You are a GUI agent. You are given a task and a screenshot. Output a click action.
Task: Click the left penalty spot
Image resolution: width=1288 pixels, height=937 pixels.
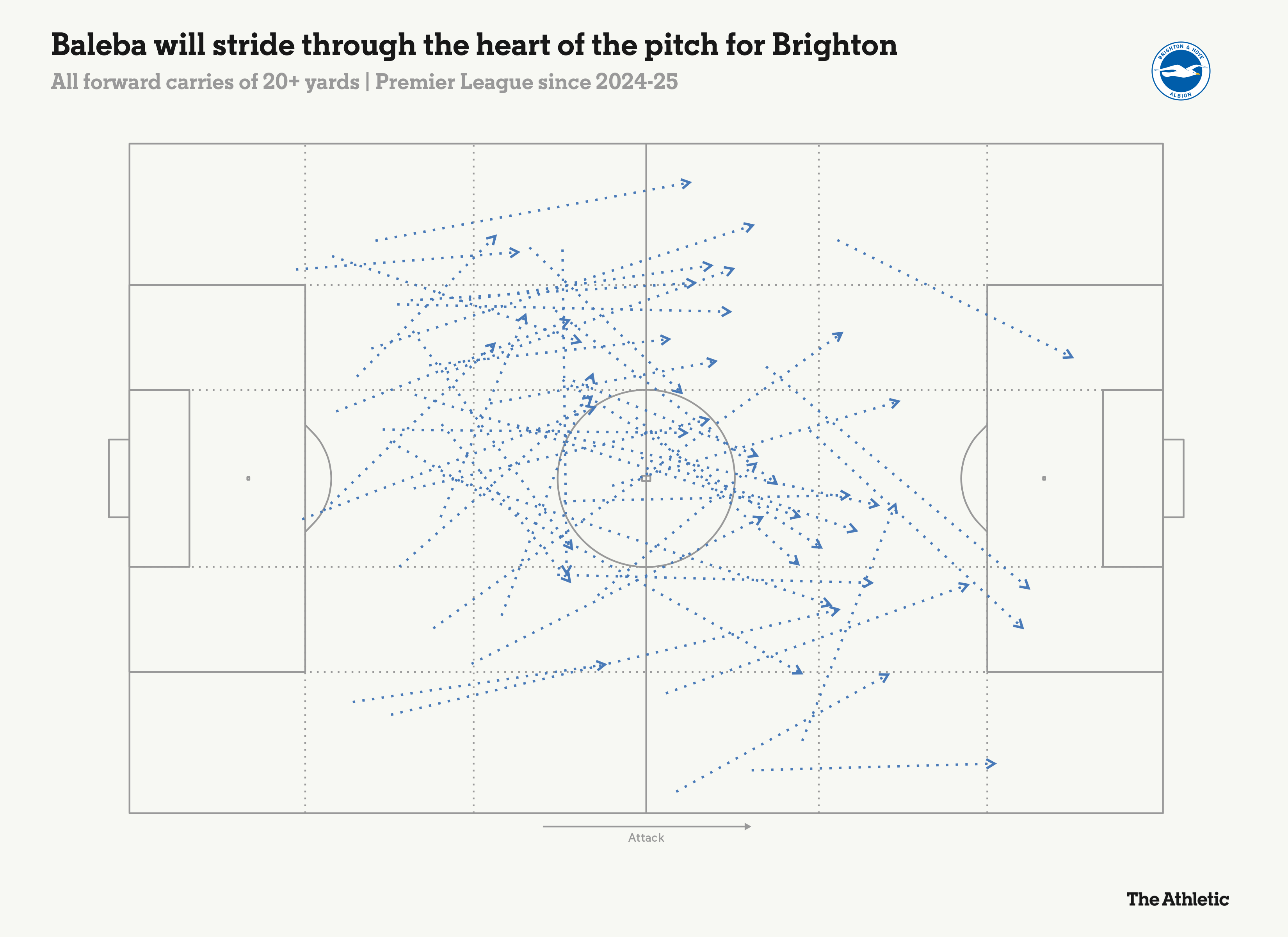pyautogui.click(x=248, y=478)
